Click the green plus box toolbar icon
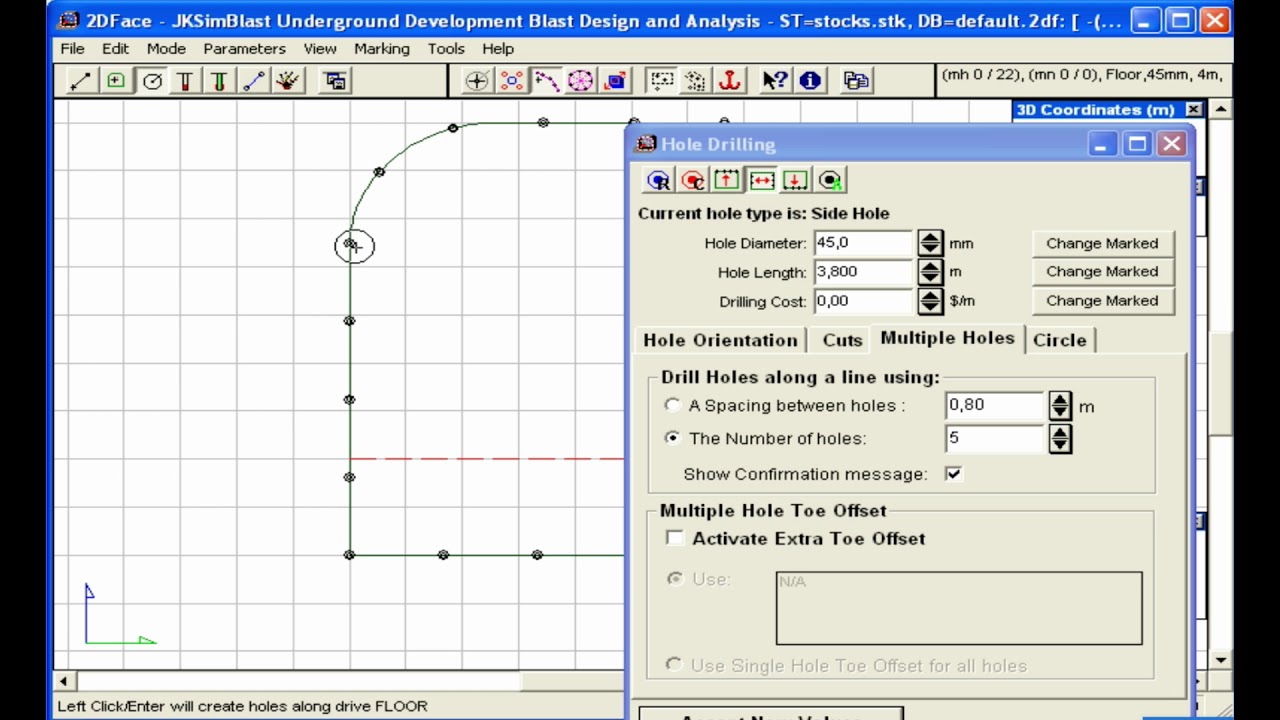Image resolution: width=1280 pixels, height=720 pixels. pyautogui.click(x=116, y=81)
